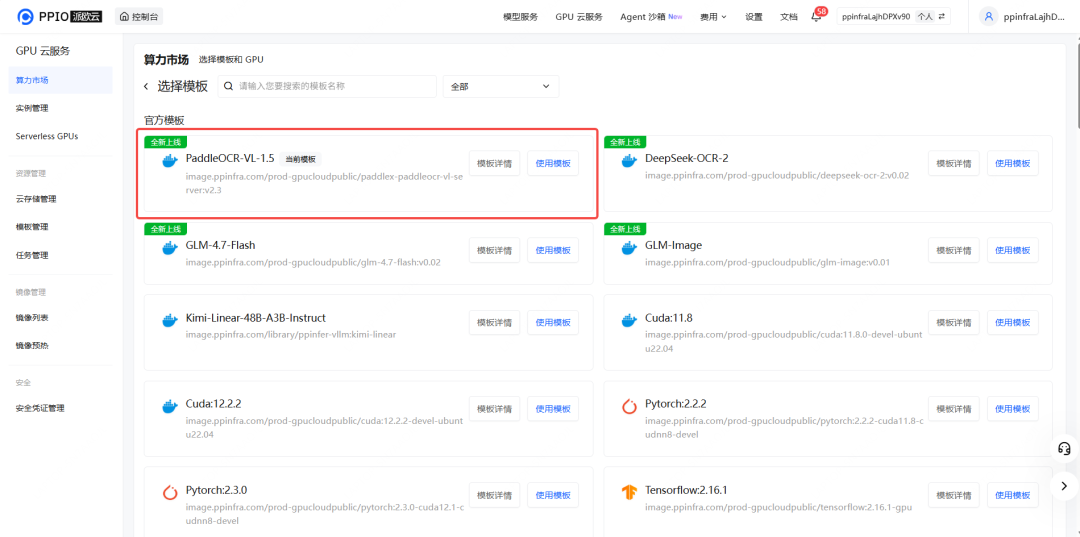1080x537 pixels.
Task: Open the headset customer support icon
Action: click(1064, 449)
